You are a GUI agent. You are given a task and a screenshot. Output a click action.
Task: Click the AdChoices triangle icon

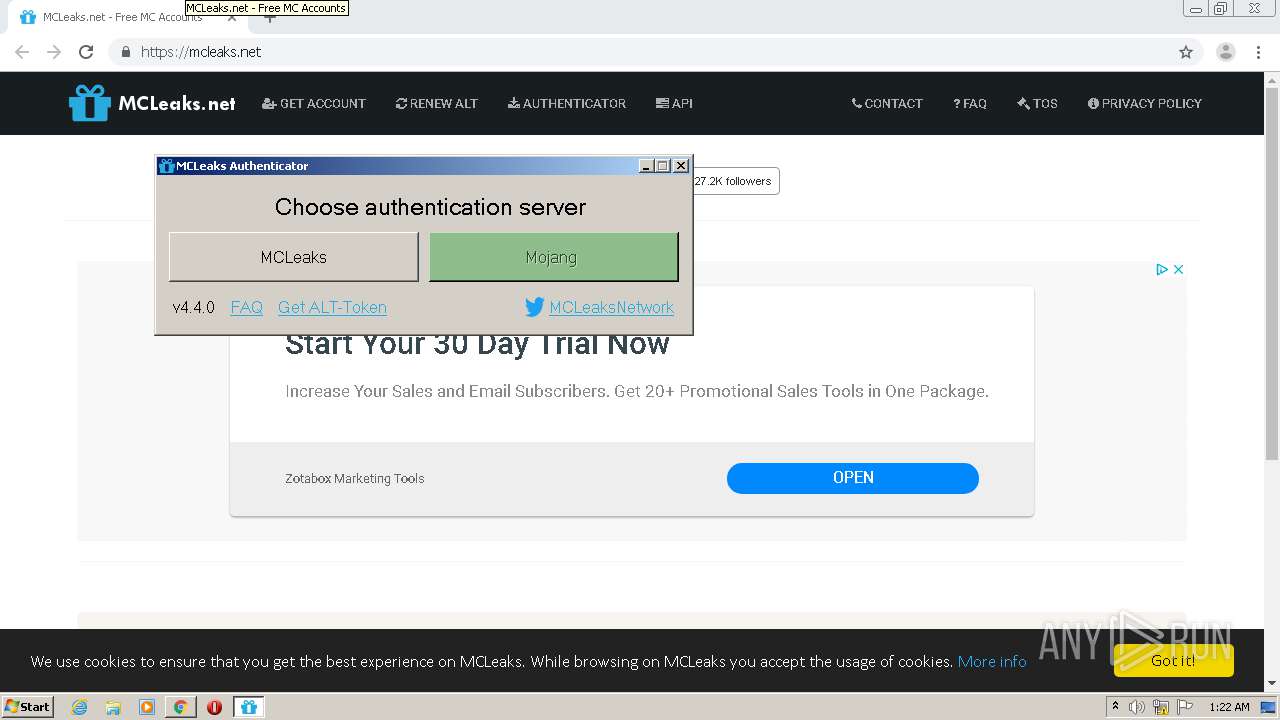point(1162,269)
